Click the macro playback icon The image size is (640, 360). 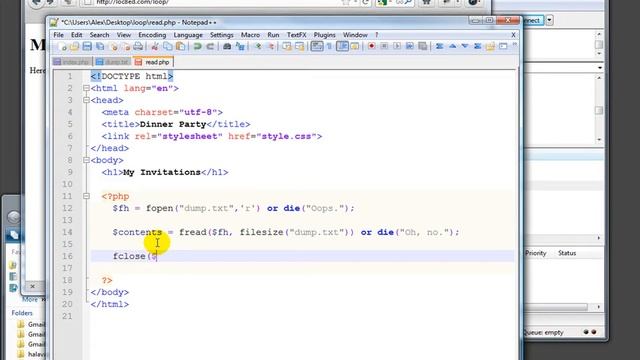tap(397, 47)
